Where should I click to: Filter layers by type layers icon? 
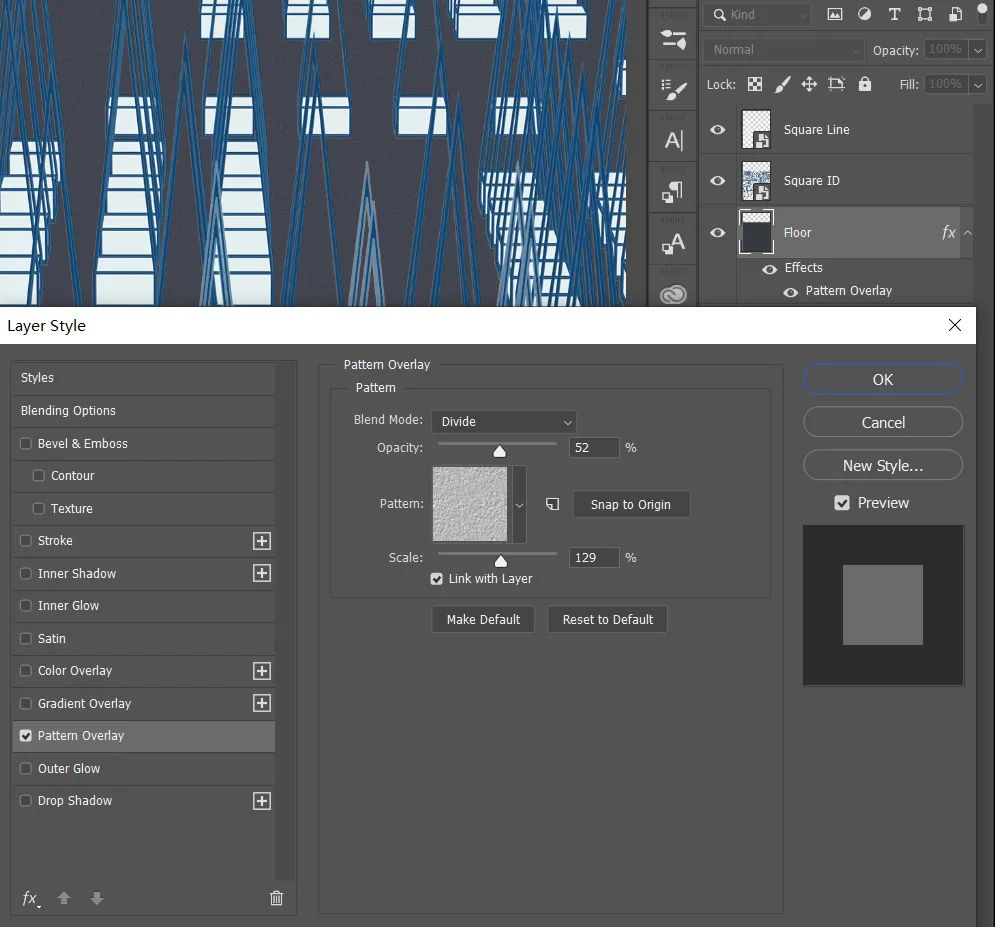coord(894,15)
